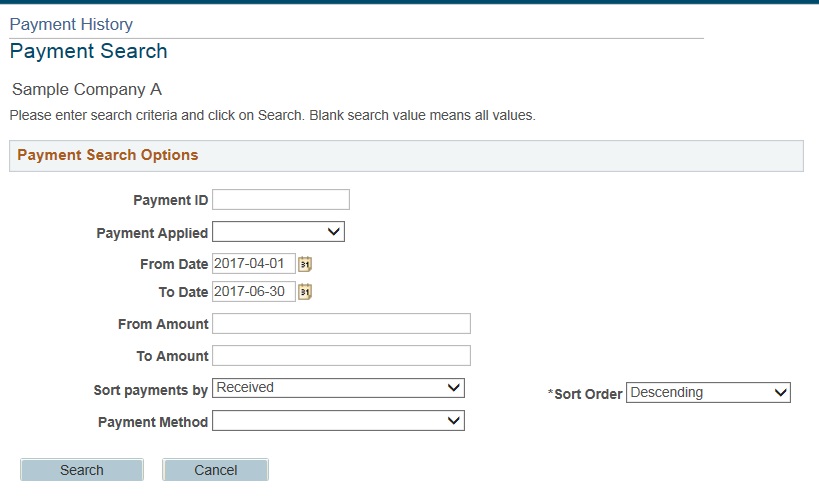Click the Search button
This screenshot has width=819, height=497.
click(82, 470)
